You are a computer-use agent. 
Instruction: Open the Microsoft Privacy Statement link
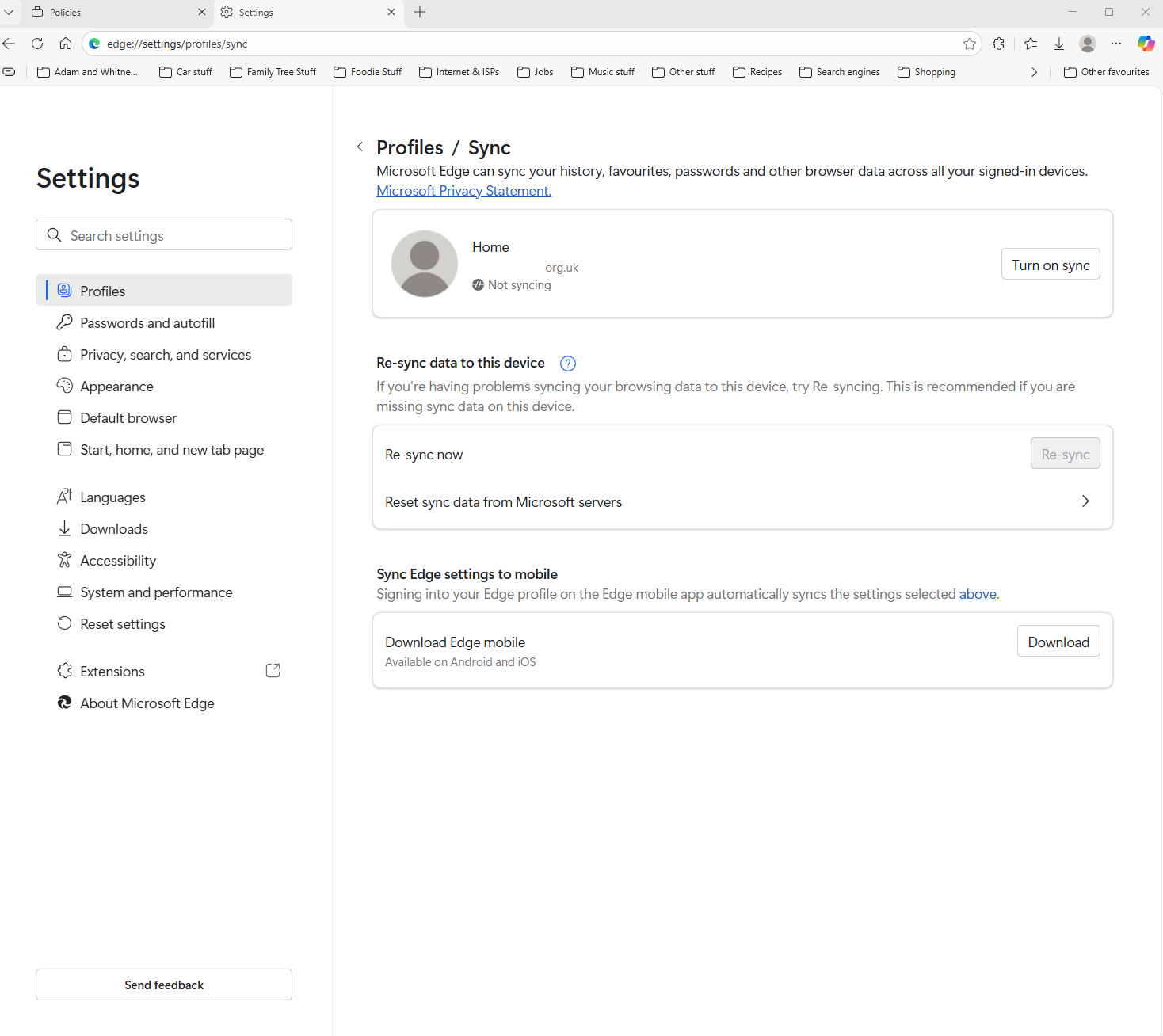click(x=463, y=190)
